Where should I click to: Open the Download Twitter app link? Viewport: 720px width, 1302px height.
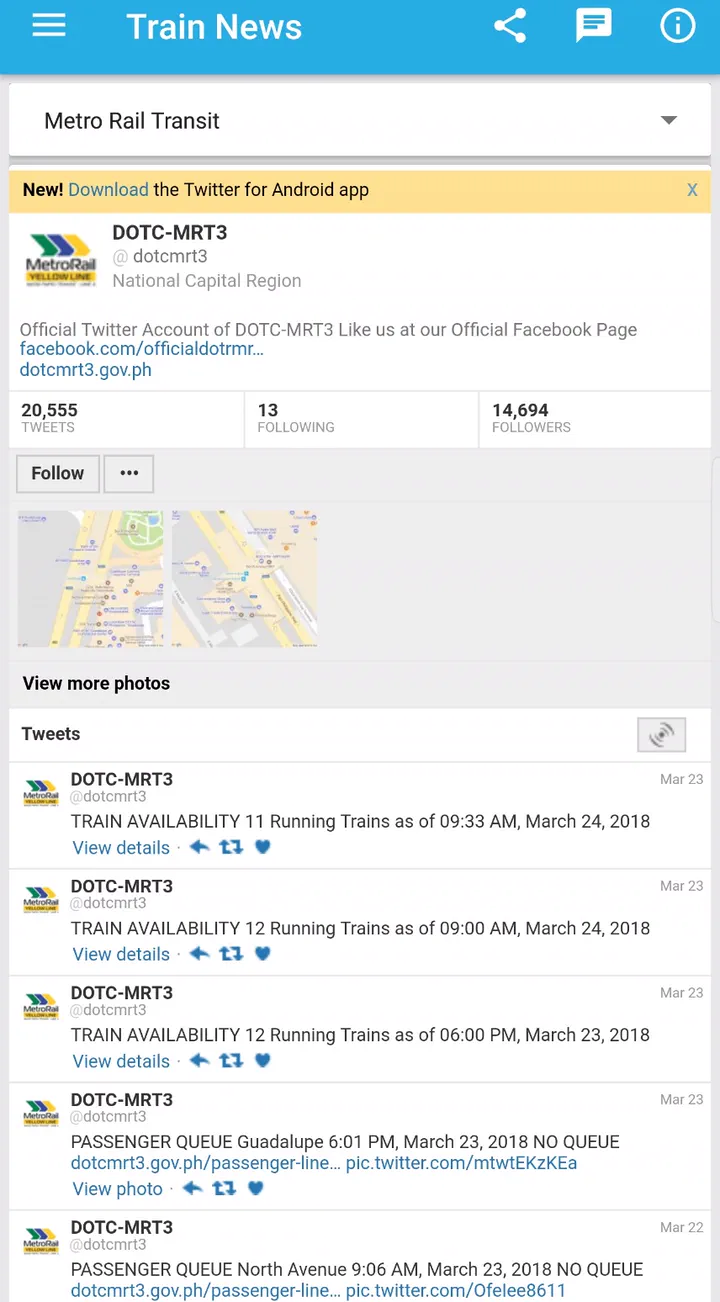pos(108,190)
